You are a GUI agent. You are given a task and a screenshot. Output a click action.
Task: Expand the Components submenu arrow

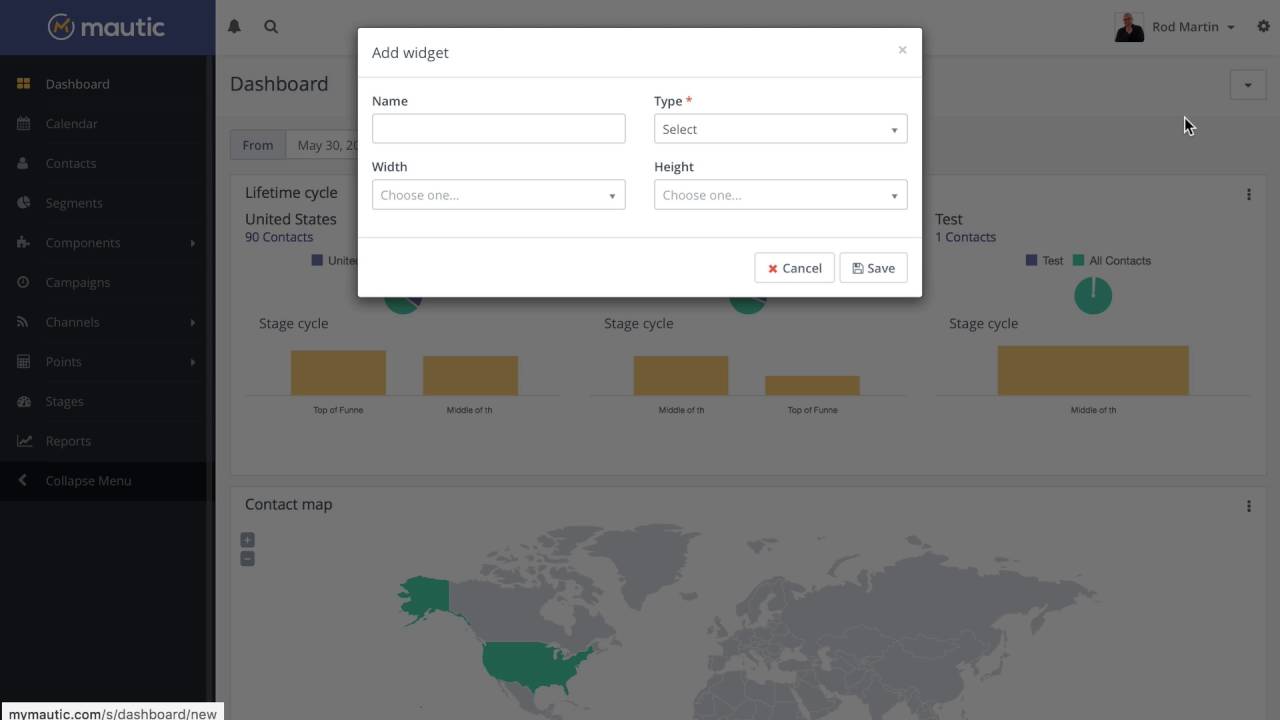193,243
